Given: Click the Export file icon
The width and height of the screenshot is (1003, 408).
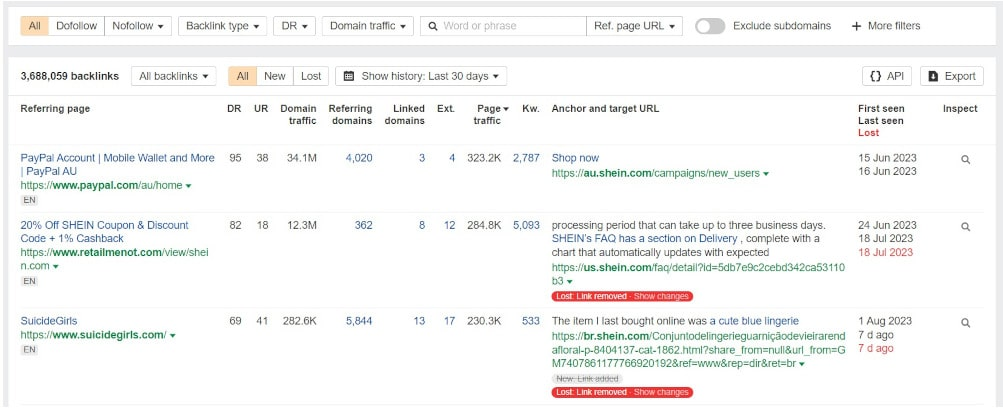Looking at the screenshot, I should pos(933,76).
